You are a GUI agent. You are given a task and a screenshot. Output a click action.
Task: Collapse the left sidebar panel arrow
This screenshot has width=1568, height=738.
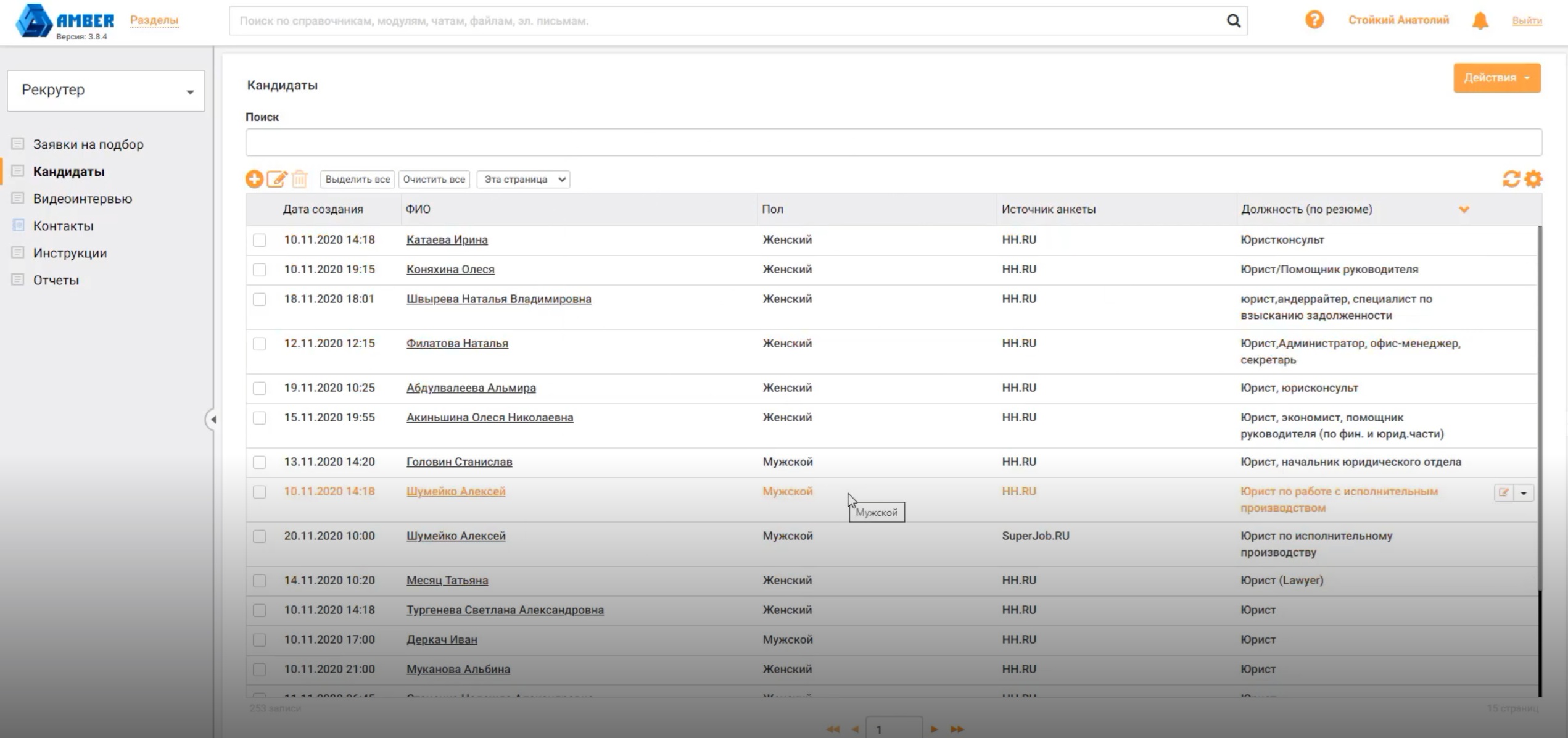coord(212,420)
